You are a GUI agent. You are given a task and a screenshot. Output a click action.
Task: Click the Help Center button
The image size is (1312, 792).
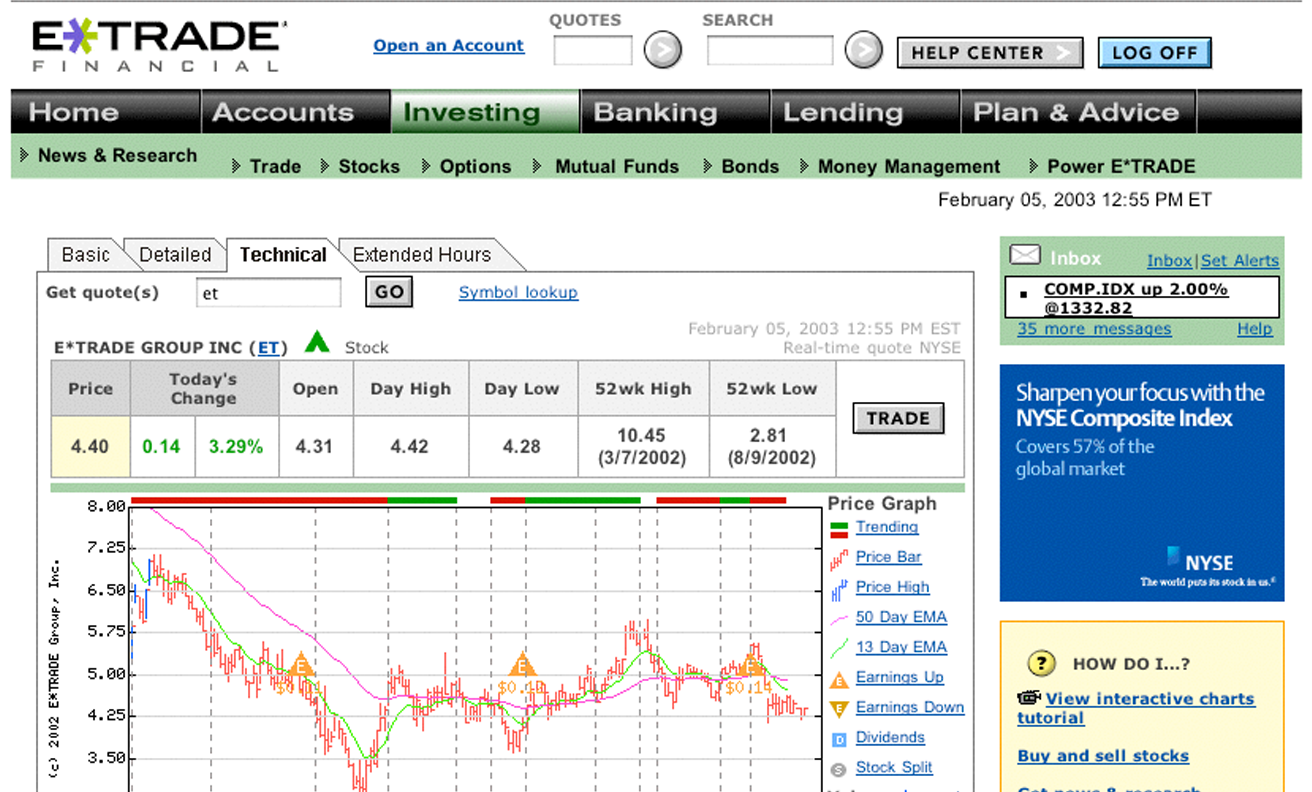click(990, 53)
